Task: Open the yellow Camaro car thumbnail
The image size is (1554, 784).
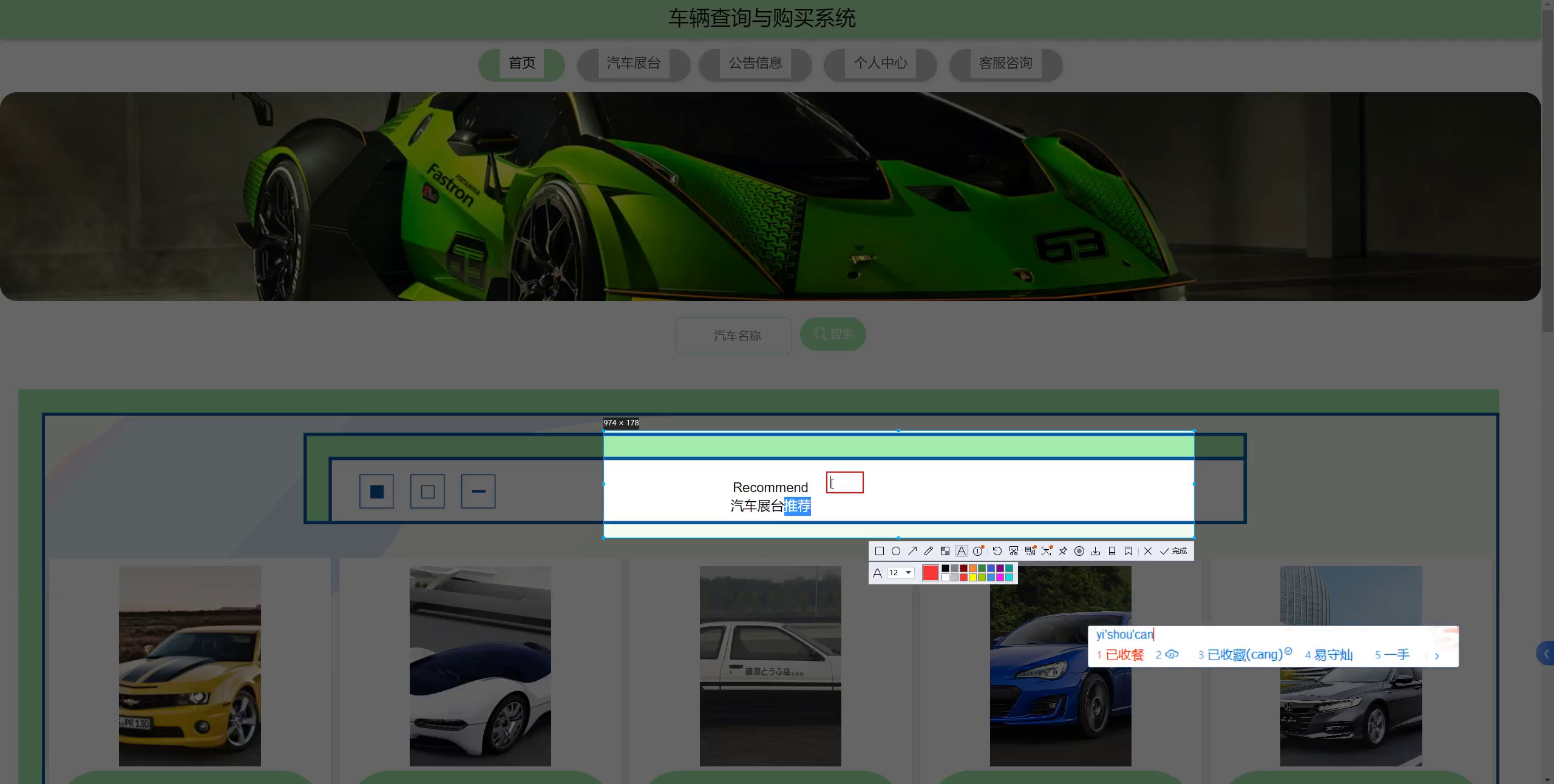Action: [190, 666]
